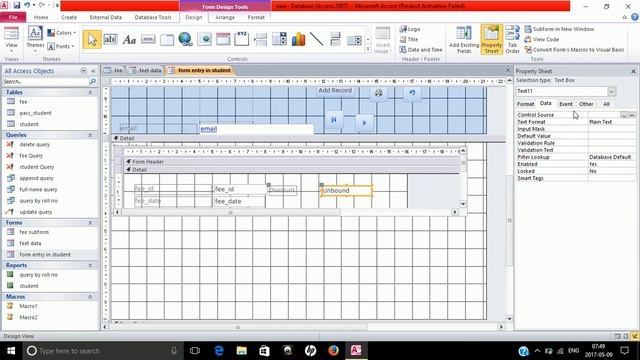Select the Web Browser control tool

(204, 39)
